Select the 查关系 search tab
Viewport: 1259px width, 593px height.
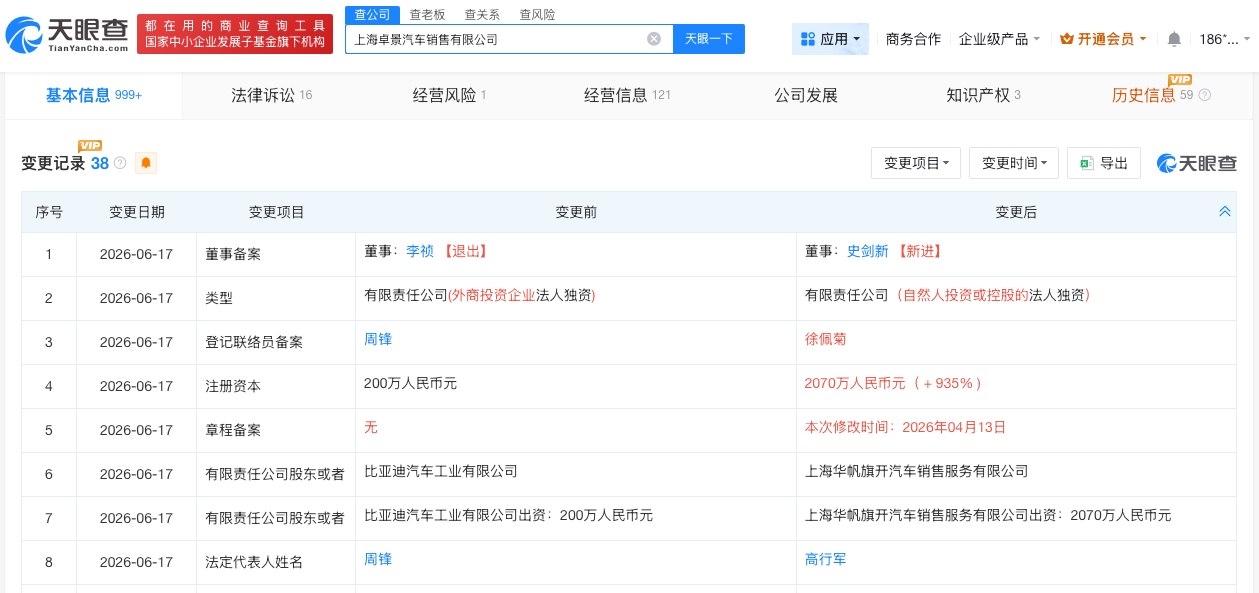482,15
